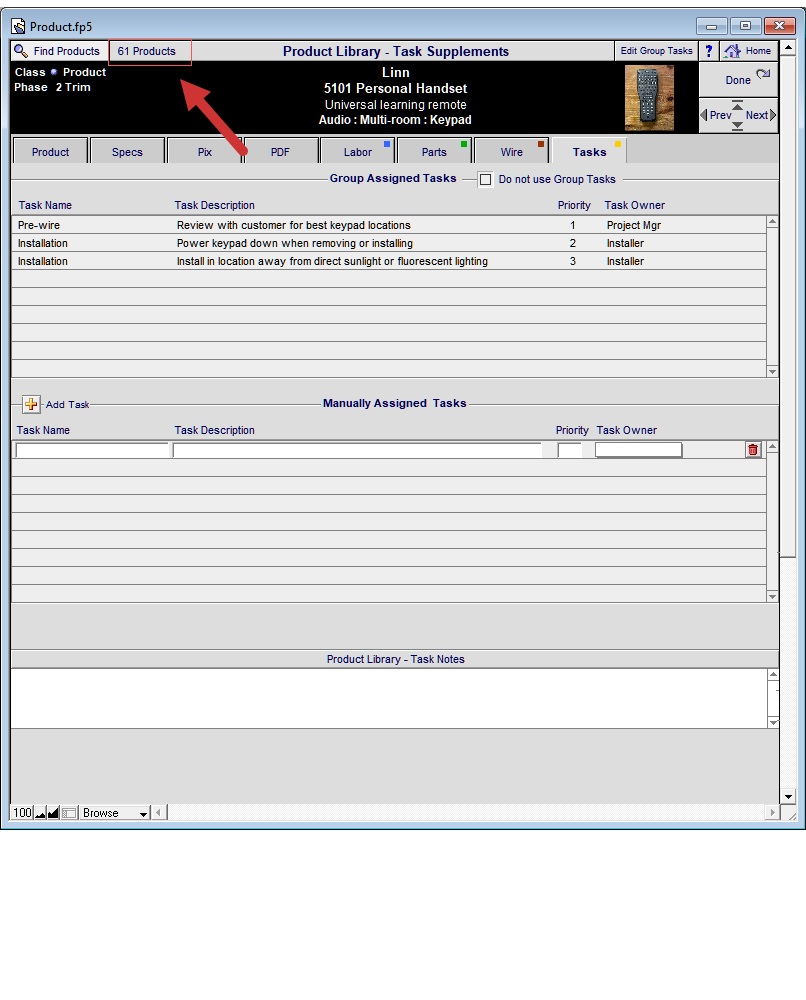Viewport: 806px width, 1000px height.
Task: Click the manual Task Name input field
Action: [92, 450]
